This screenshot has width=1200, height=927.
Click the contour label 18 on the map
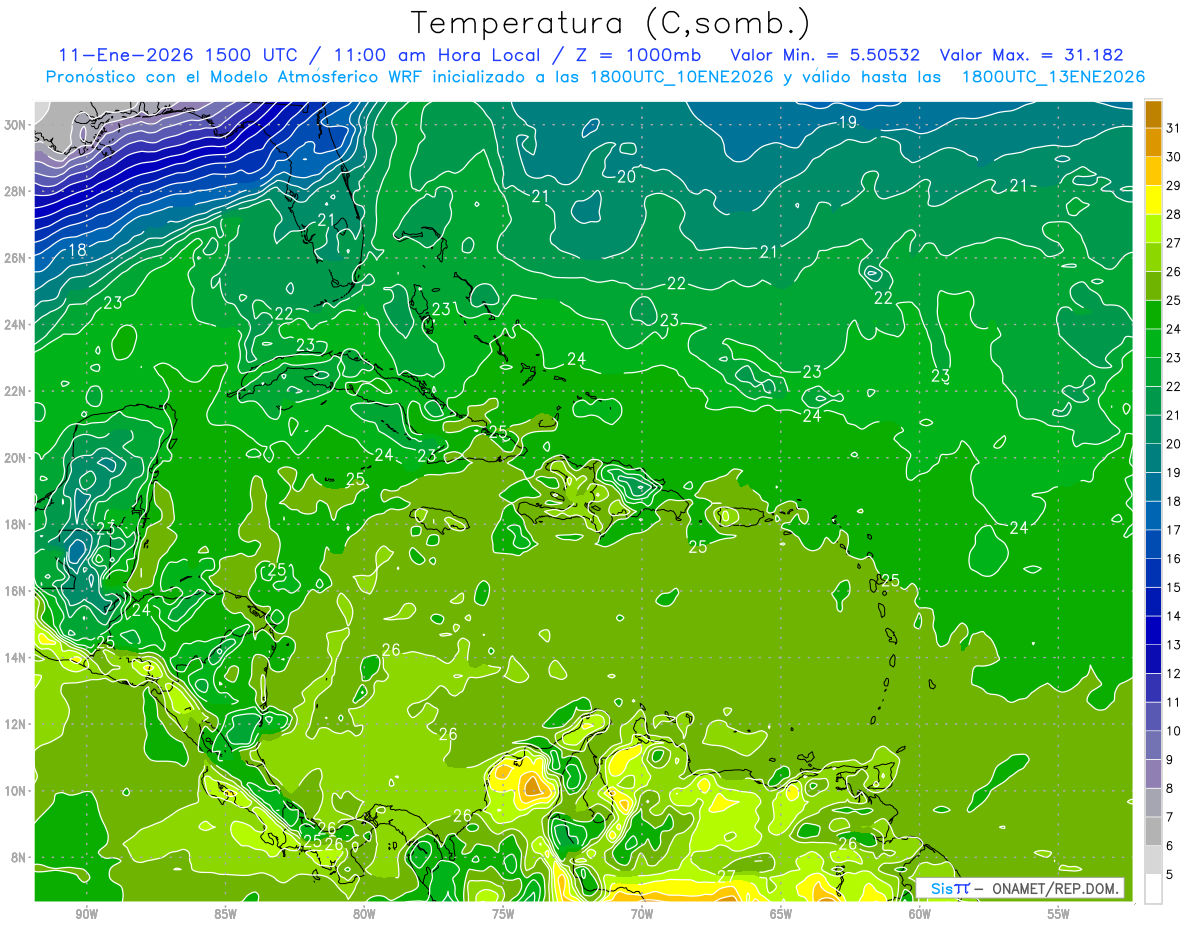tap(77, 250)
